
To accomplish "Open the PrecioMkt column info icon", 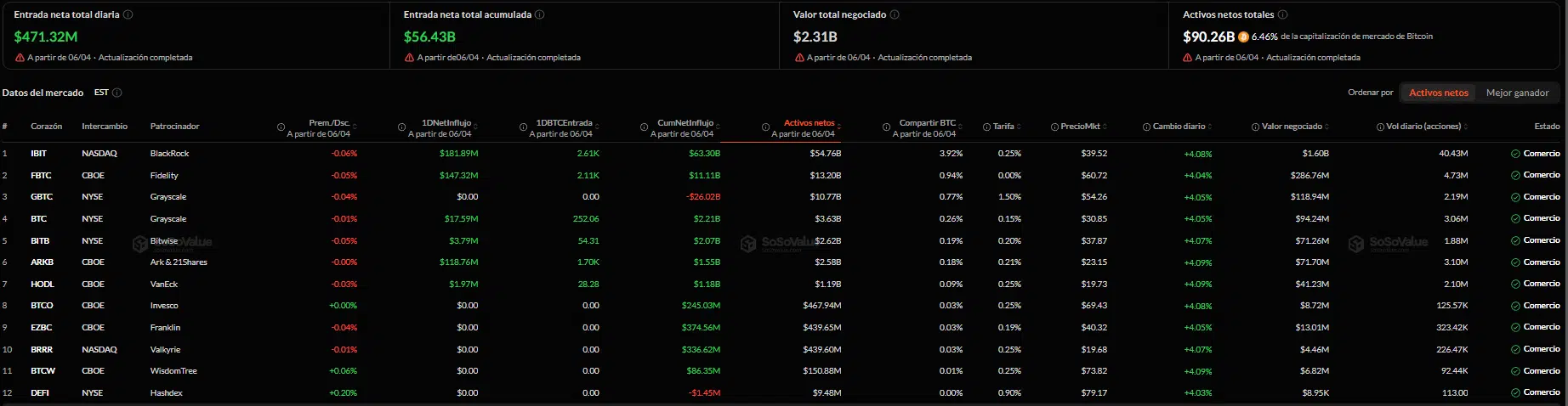I will tap(1054, 127).
